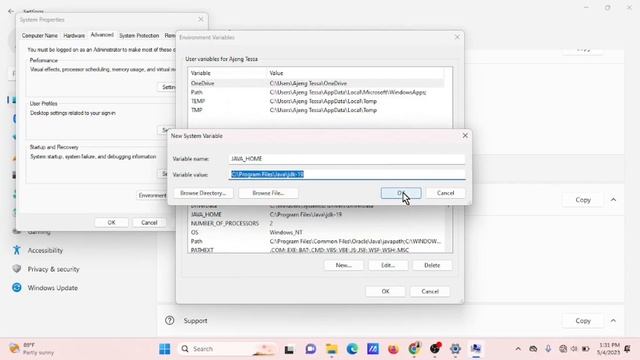Click the volume tray icon
Viewport: 640px width, 360px height.
pyautogui.click(x=574, y=349)
